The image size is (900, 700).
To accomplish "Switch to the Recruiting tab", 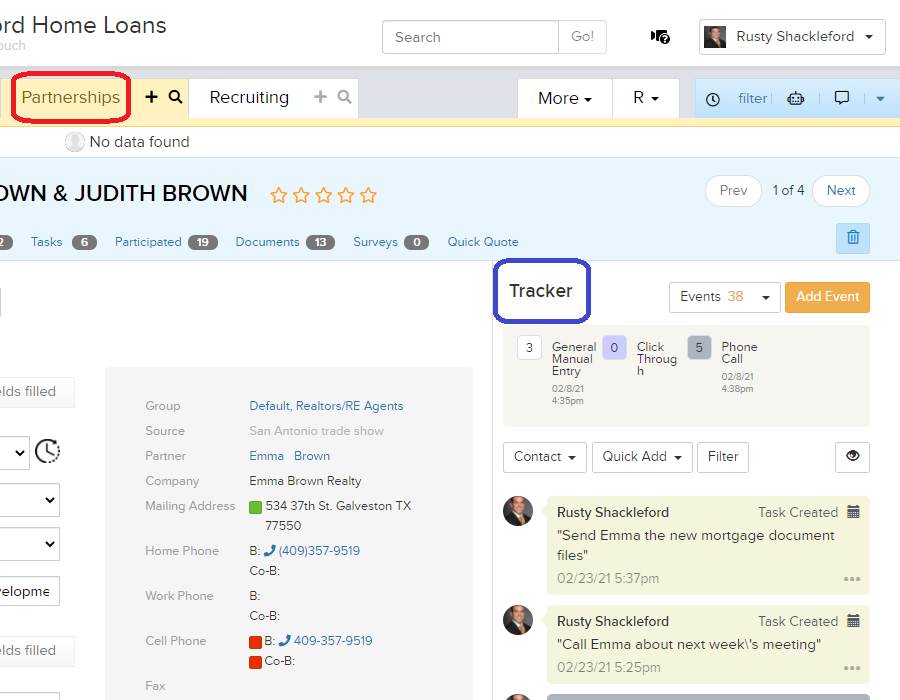I will [x=249, y=97].
